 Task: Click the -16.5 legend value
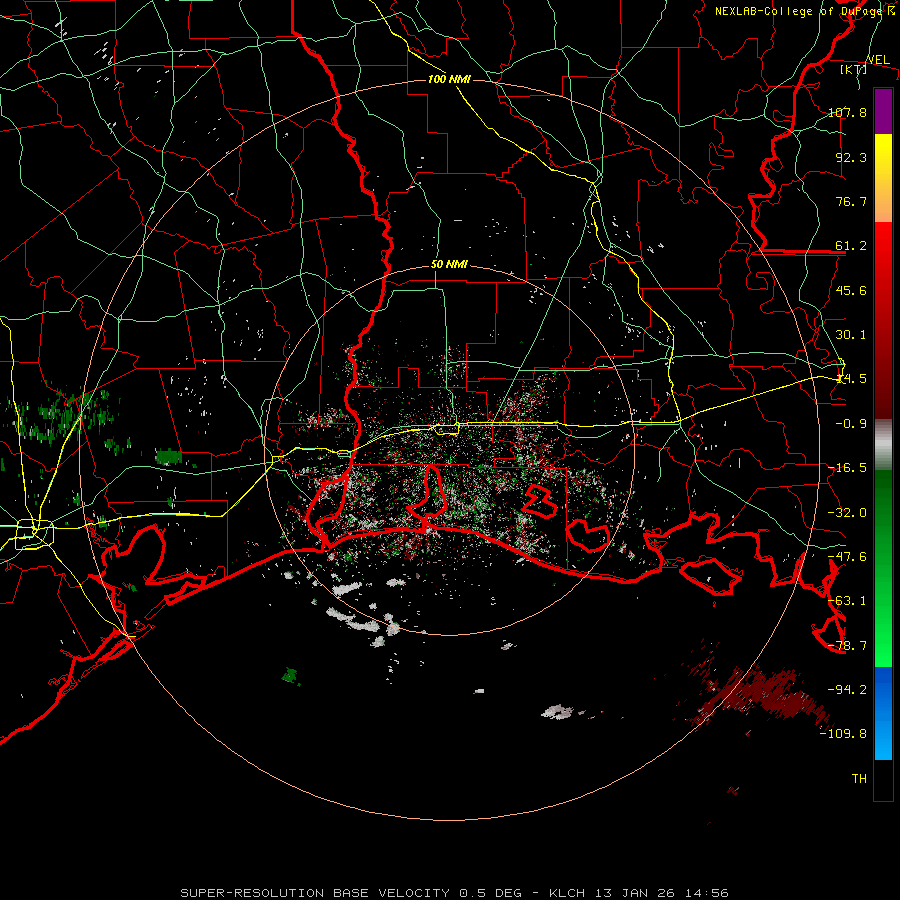847,468
